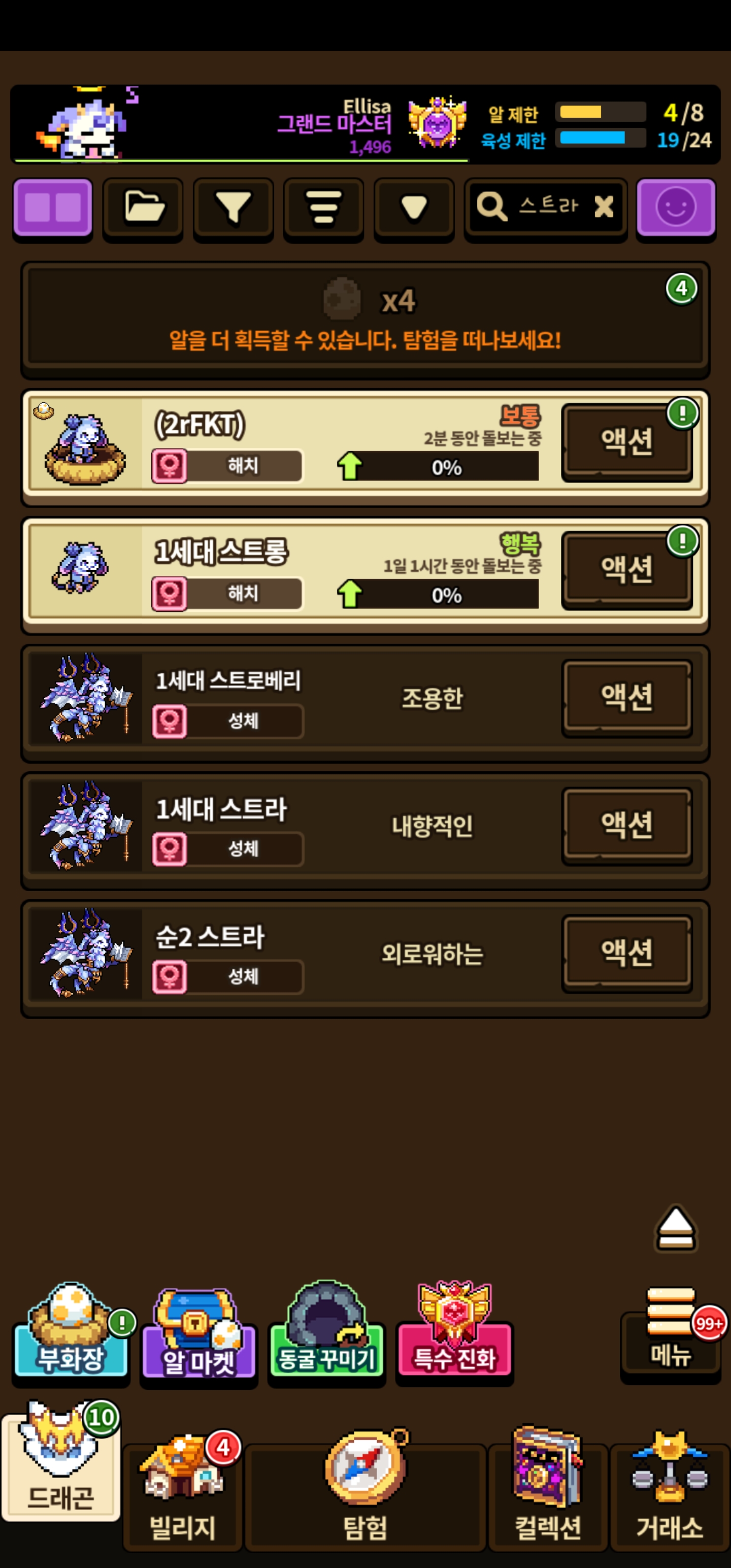Open 특수 진화 special evolution
Screen dimensions: 731x1568
pos(455,1332)
